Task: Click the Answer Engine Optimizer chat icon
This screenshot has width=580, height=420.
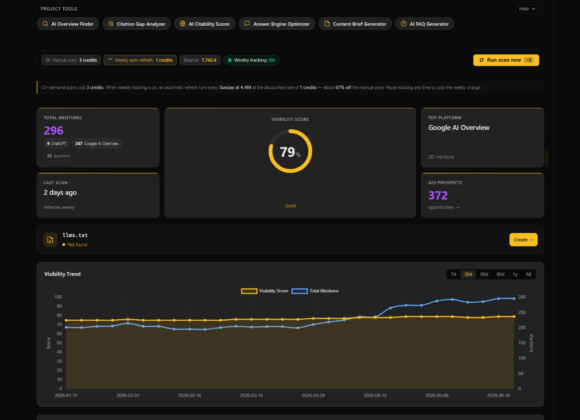Action: 247,24
